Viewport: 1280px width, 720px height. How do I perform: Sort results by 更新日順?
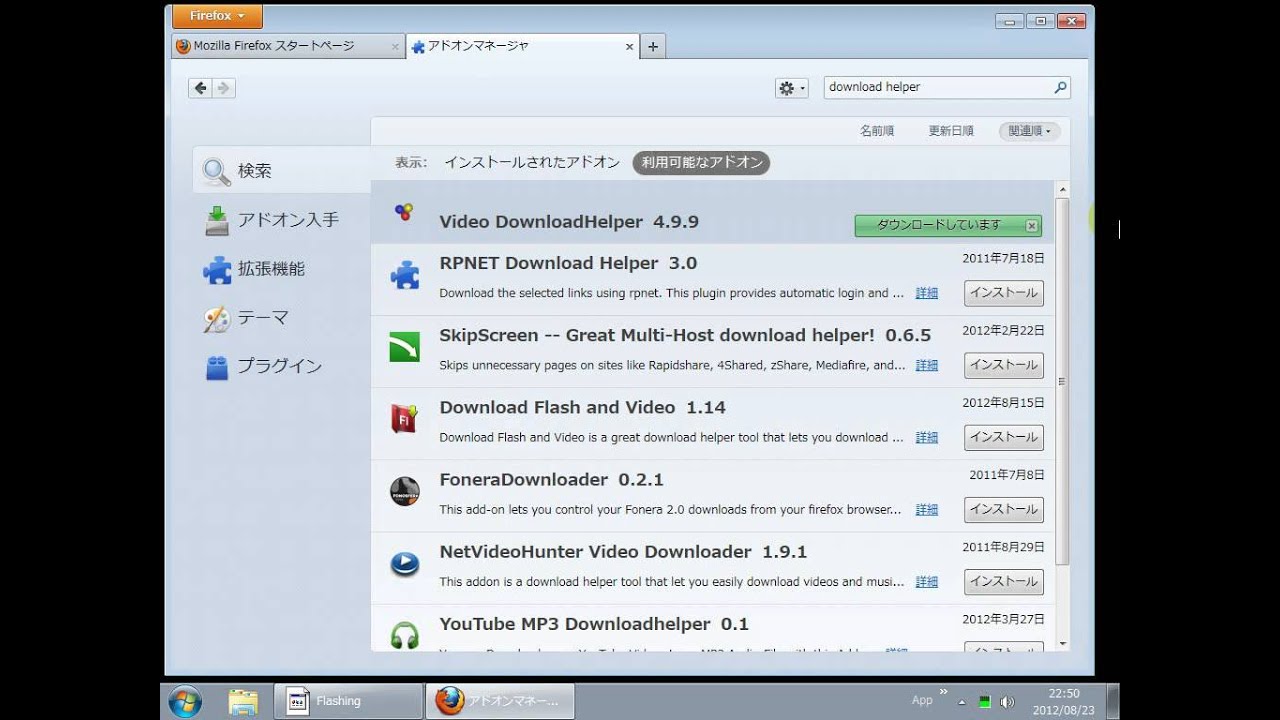950,131
